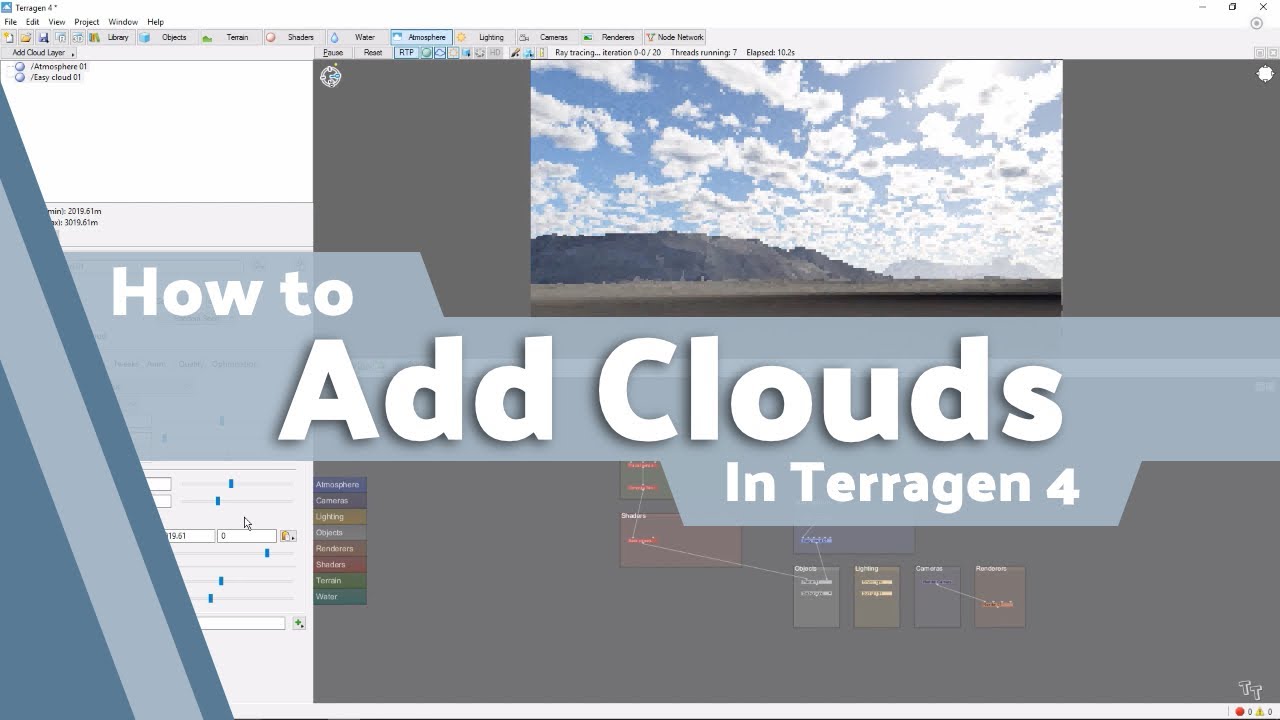Click Cameras in the node palette
Image resolution: width=1280 pixels, height=720 pixels.
click(x=340, y=501)
